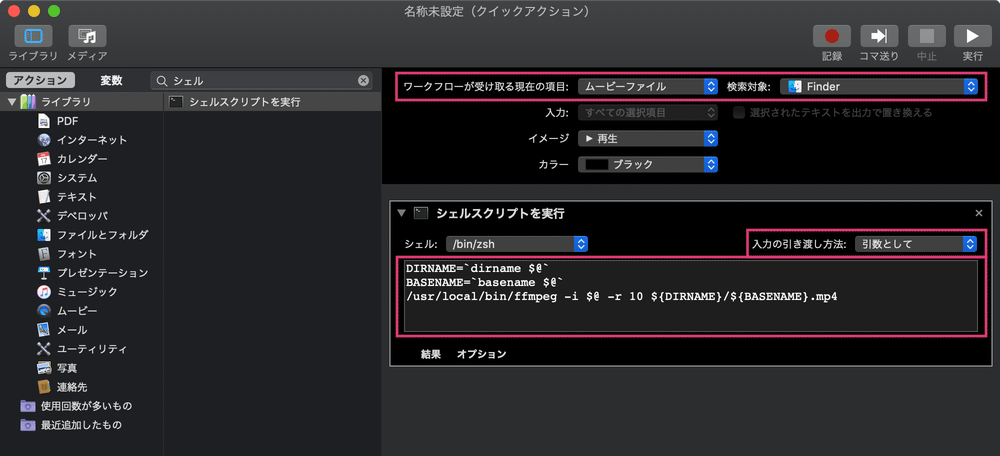
Task: Select the ムービー category icon
Action: [43, 311]
